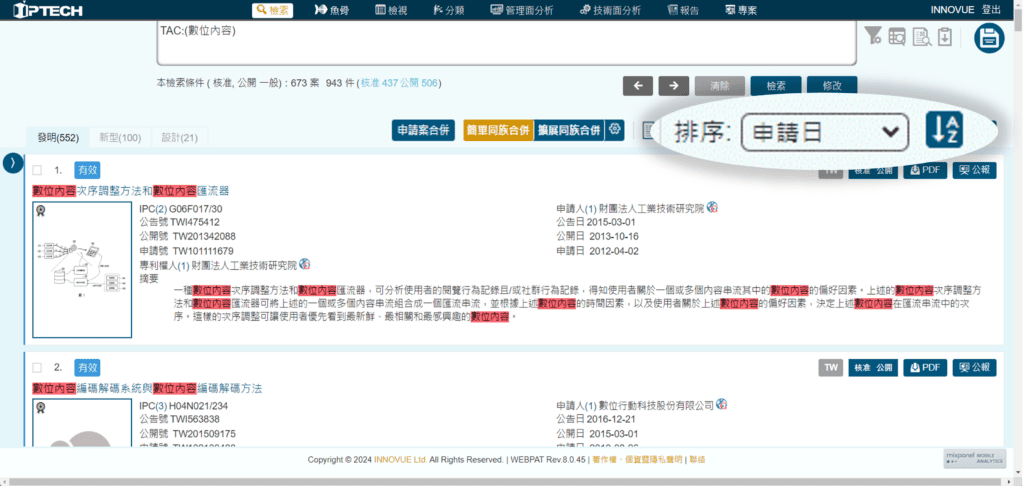Expand the left side panel arrow
The width and height of the screenshot is (1024, 486).
[11, 162]
